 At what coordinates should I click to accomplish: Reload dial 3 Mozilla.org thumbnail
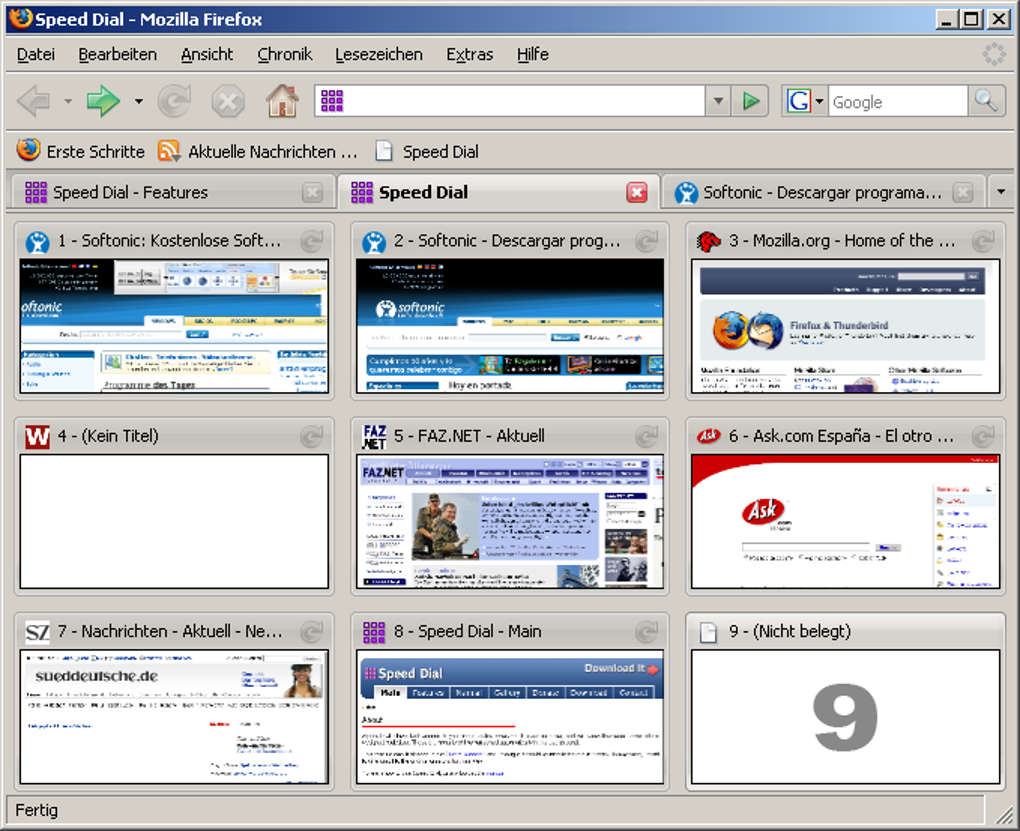984,241
